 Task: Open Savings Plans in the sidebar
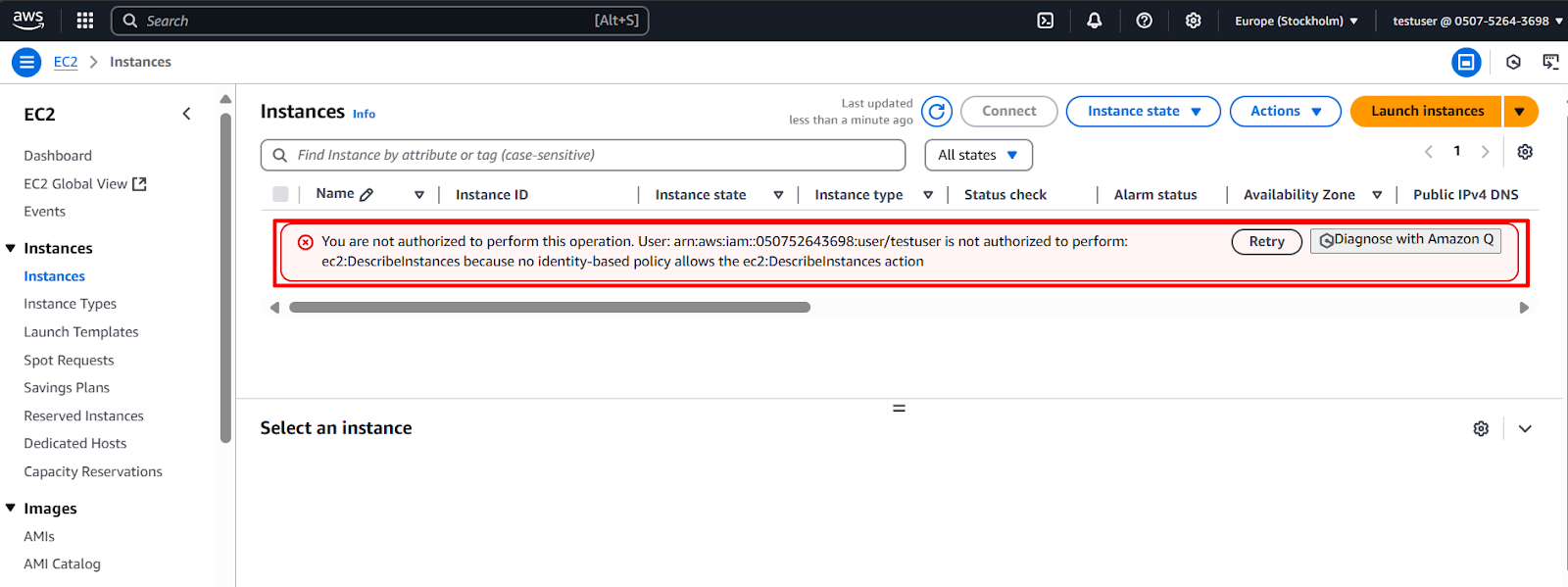coord(67,388)
